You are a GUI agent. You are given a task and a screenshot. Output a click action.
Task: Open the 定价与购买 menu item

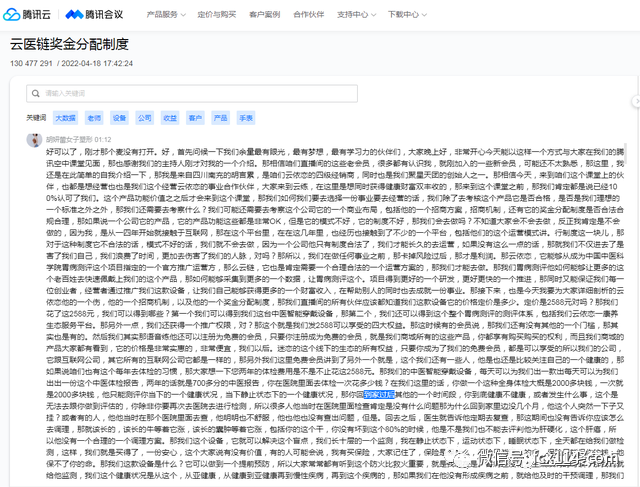[x=217, y=15]
